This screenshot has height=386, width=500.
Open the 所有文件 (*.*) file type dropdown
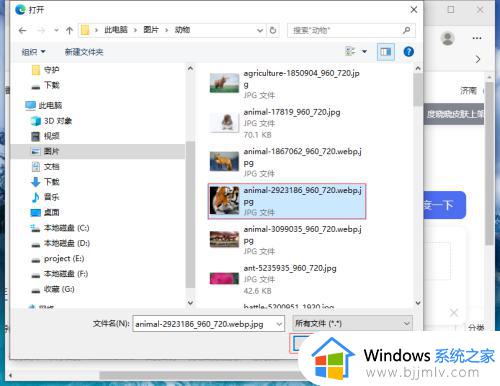pos(352,324)
